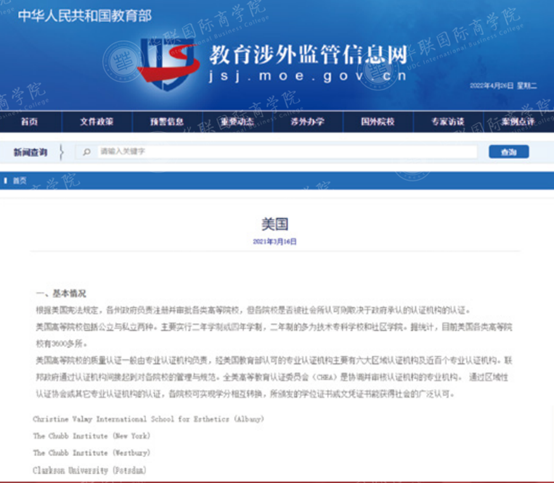Click The Chubb Institute (Westbury) entry
This screenshot has width=554, height=483.
[92, 453]
